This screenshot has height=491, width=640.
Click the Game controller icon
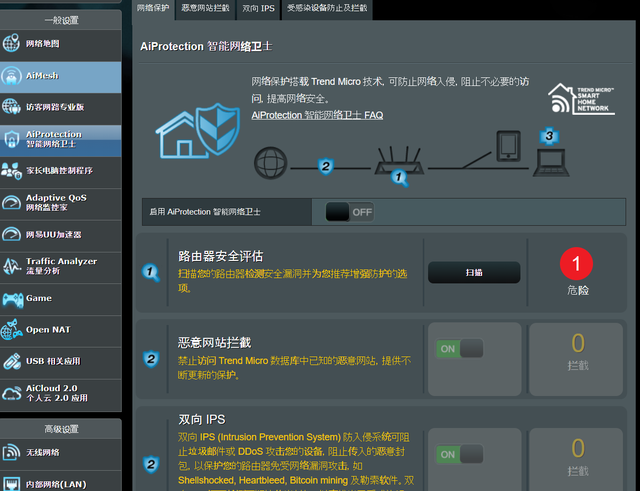coord(13,299)
